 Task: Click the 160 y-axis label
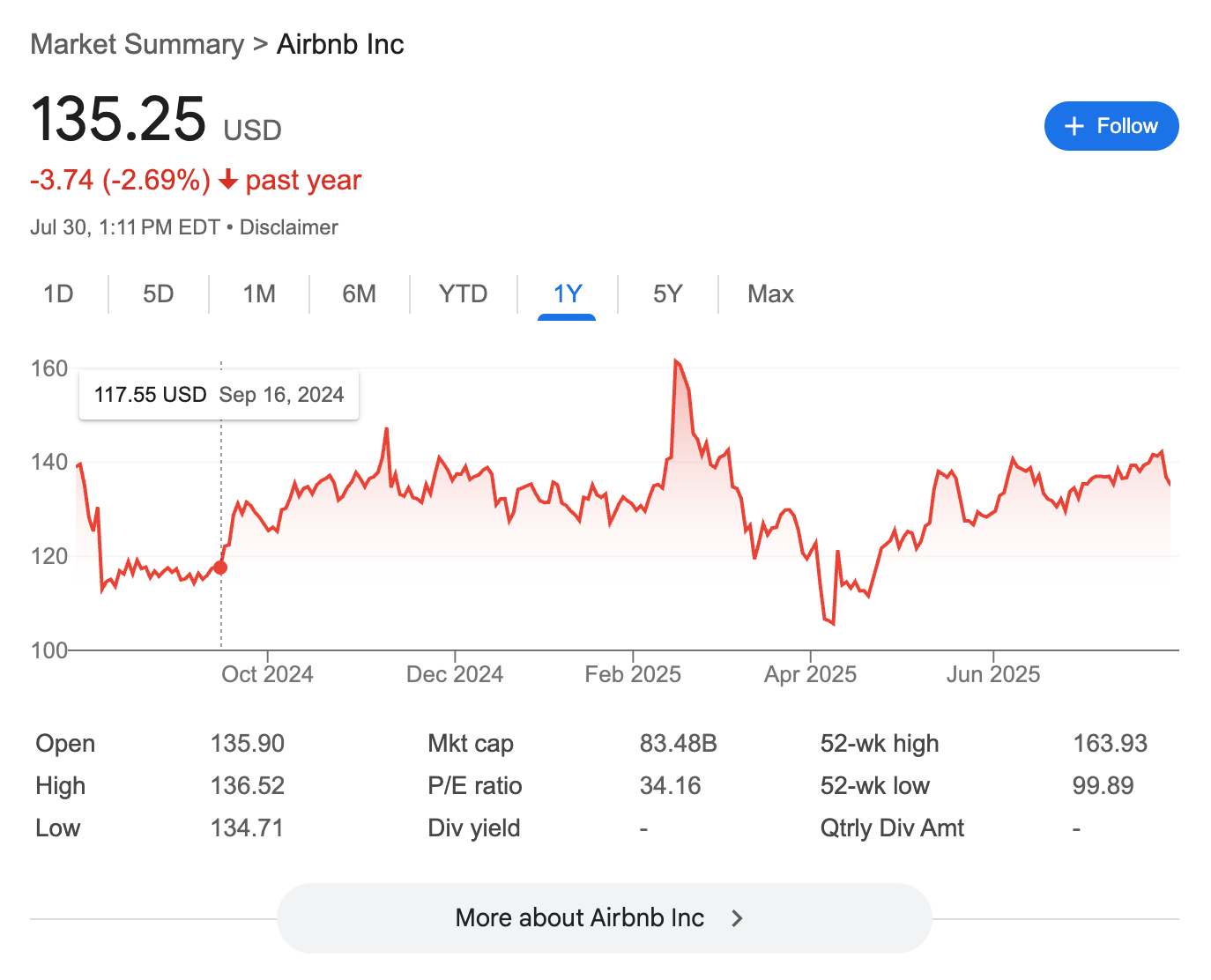point(49,368)
